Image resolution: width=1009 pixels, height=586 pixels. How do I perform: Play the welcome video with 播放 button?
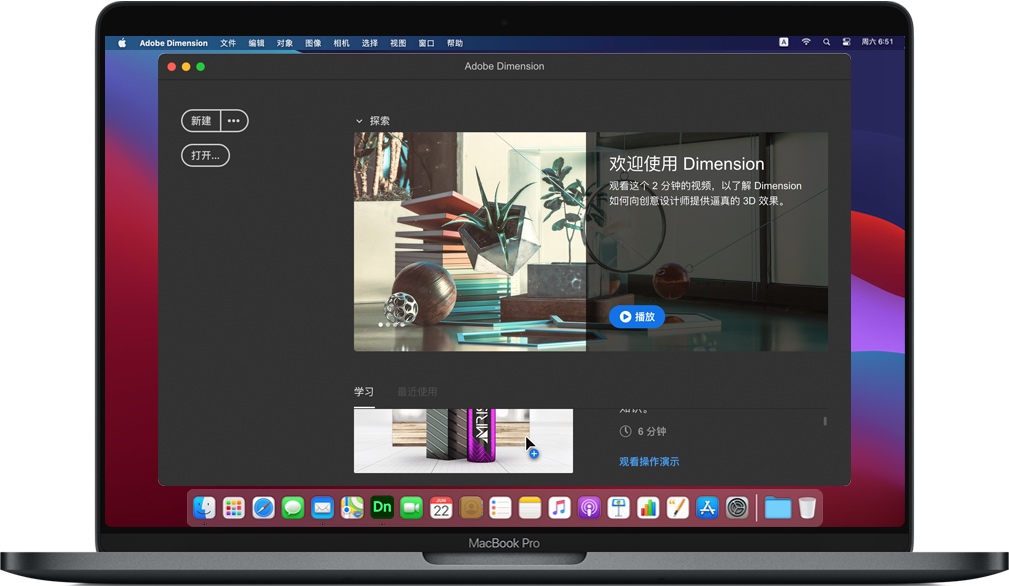tap(637, 317)
